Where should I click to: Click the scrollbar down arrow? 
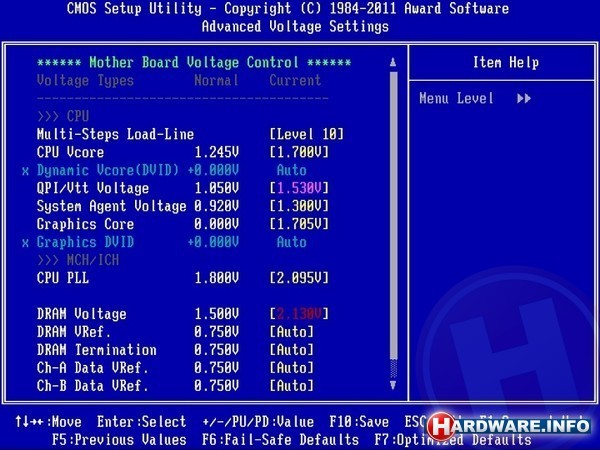point(392,383)
